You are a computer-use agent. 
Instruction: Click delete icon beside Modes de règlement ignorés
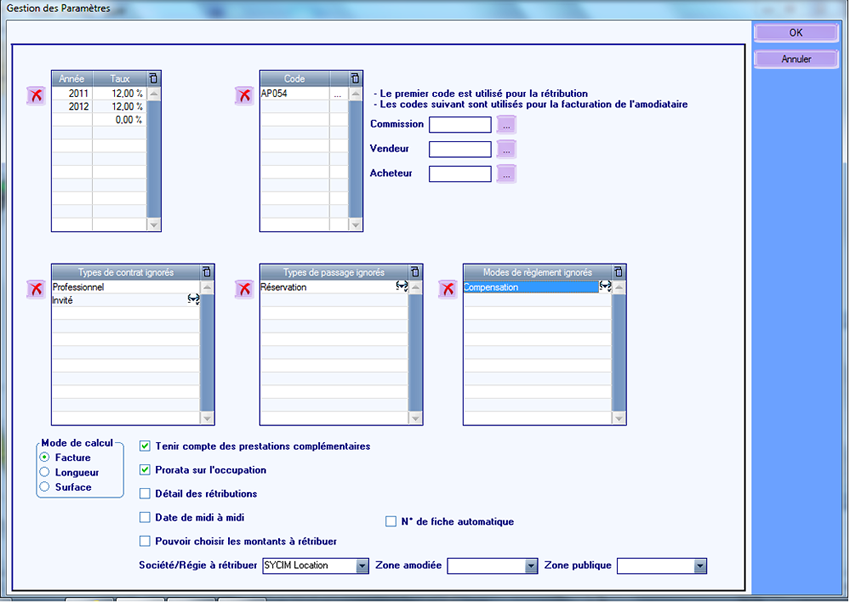click(447, 289)
